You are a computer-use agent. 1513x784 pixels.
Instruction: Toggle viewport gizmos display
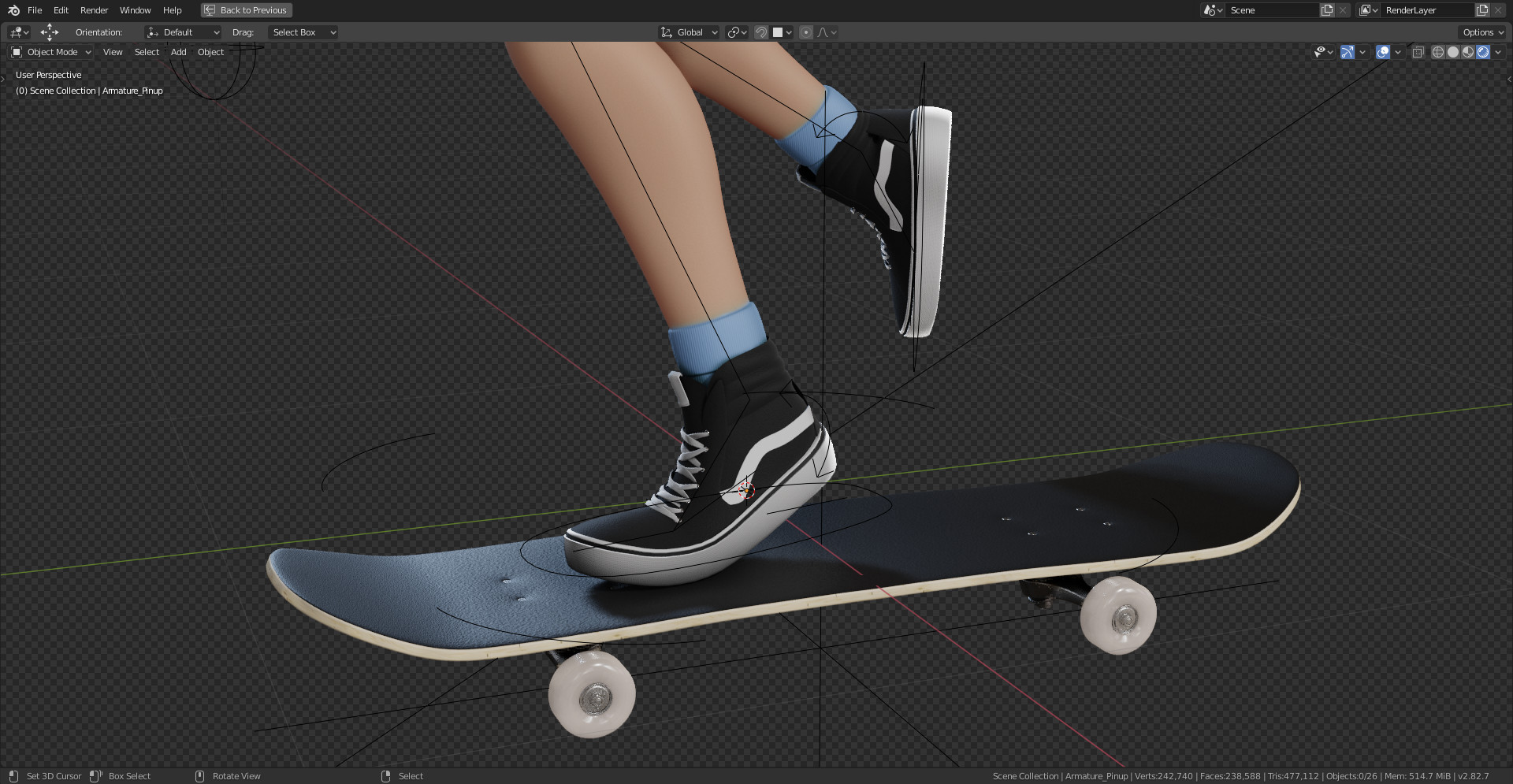click(x=1348, y=52)
